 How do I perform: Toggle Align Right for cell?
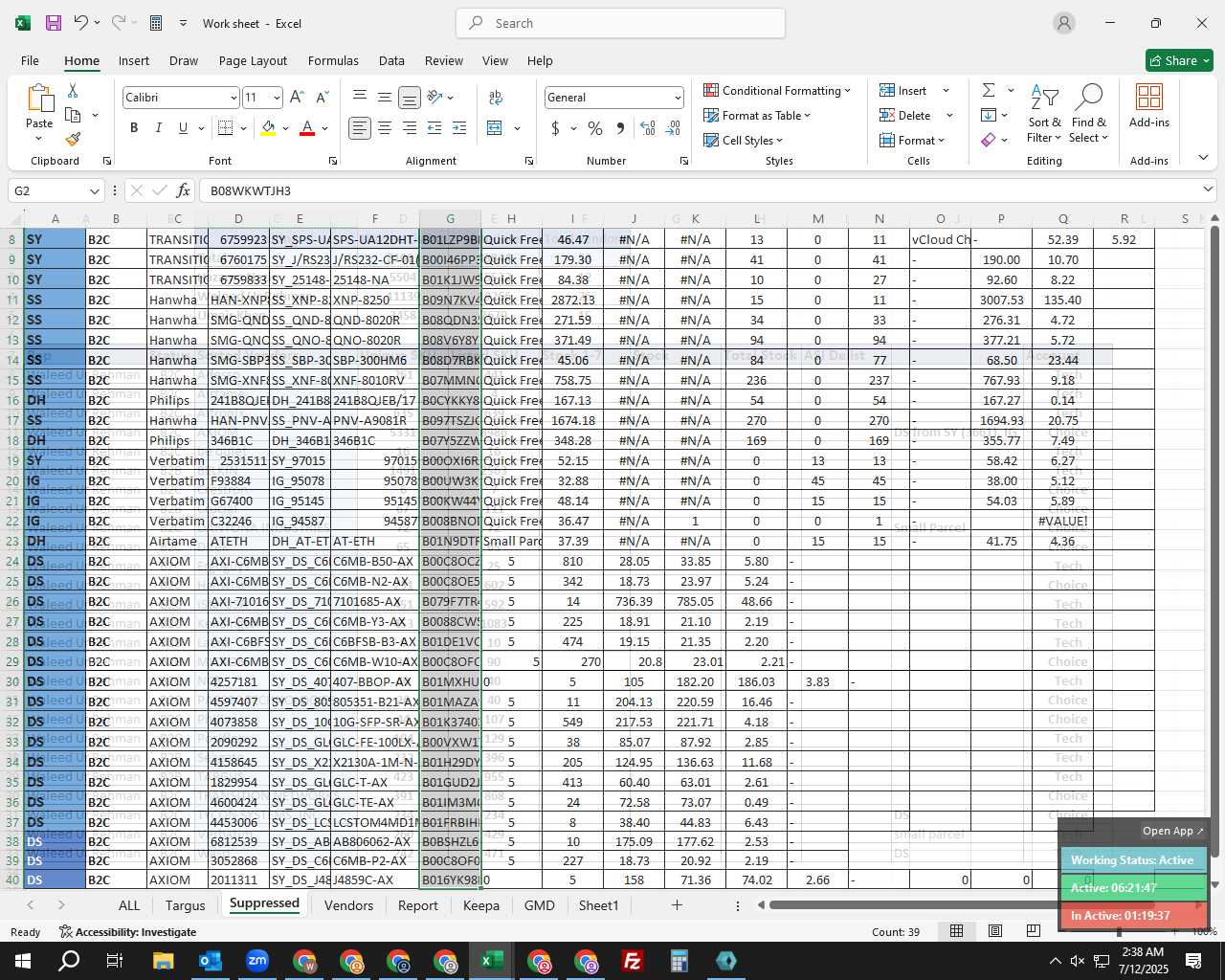pyautogui.click(x=410, y=128)
